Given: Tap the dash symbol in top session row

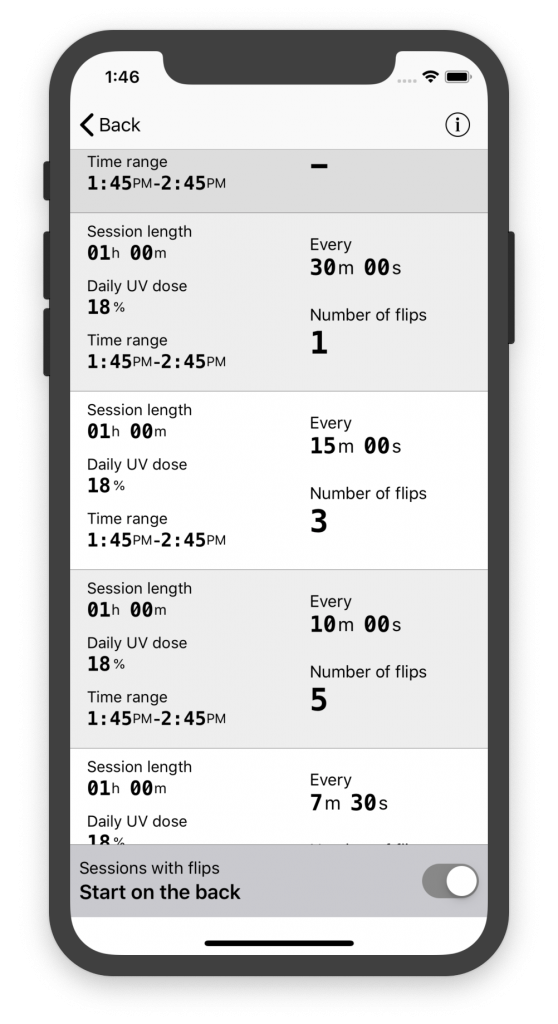Looking at the screenshot, I should pos(319,167).
